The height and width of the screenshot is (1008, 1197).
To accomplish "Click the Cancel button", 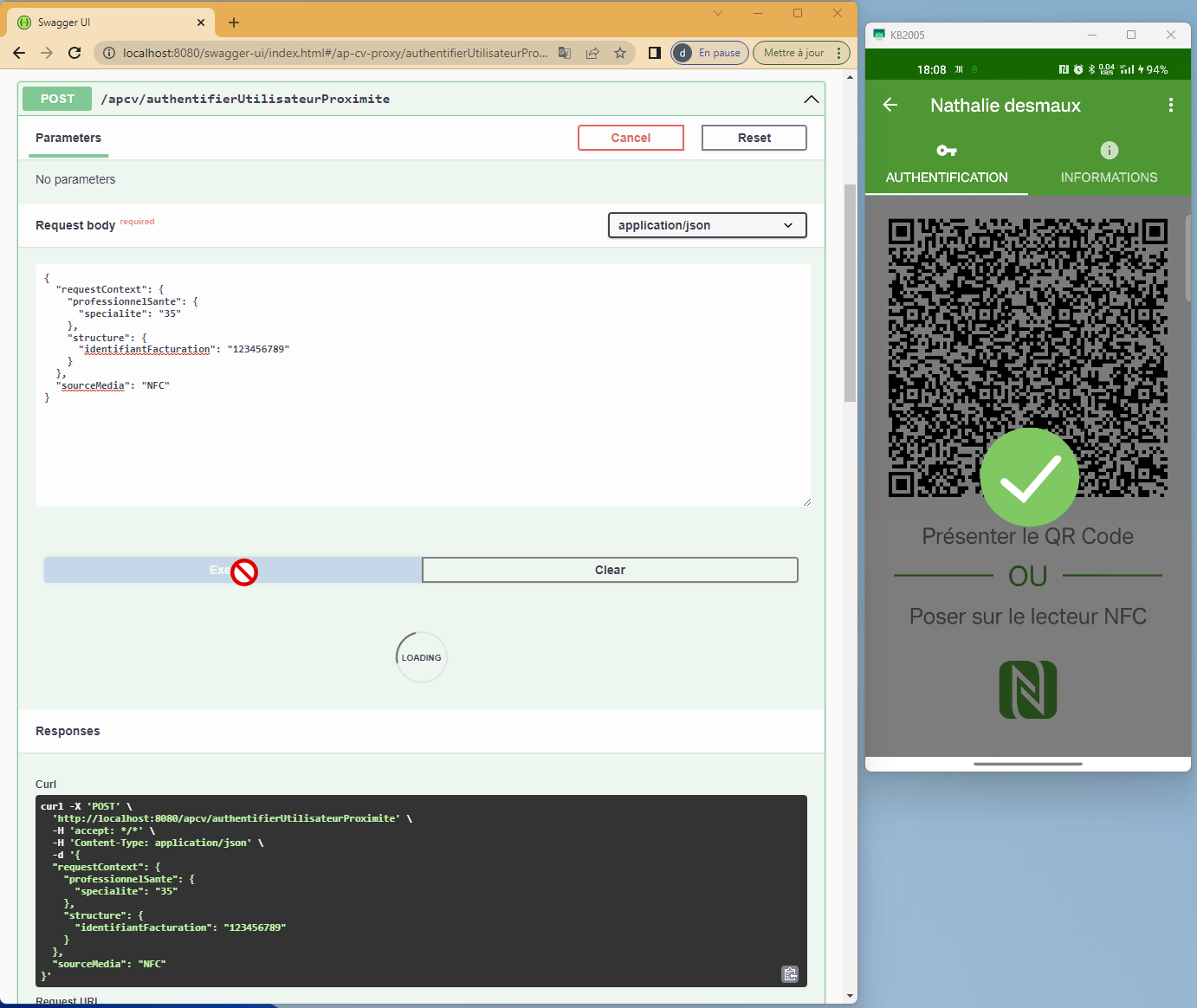I will 631,138.
